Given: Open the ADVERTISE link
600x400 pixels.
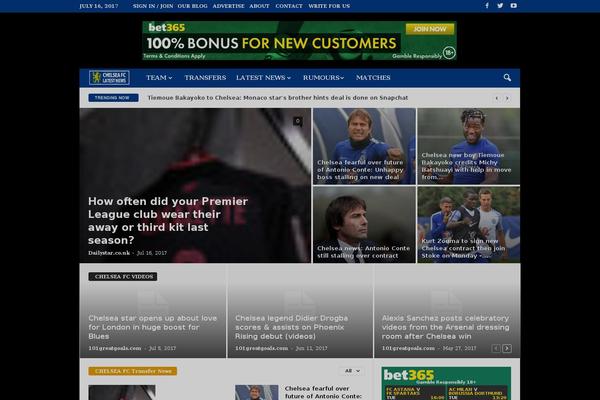Looking at the screenshot, I should [x=228, y=6].
